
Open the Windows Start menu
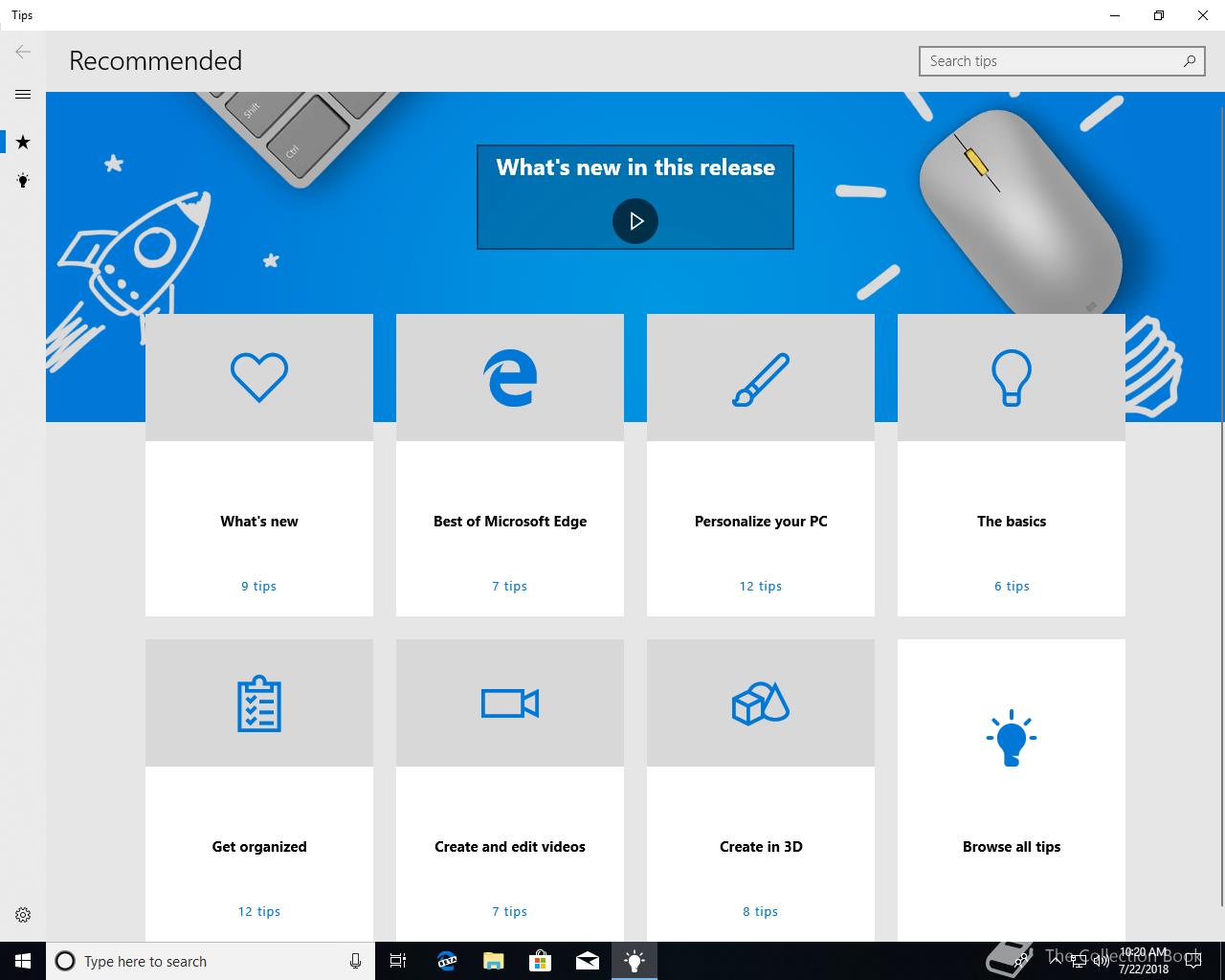23,961
